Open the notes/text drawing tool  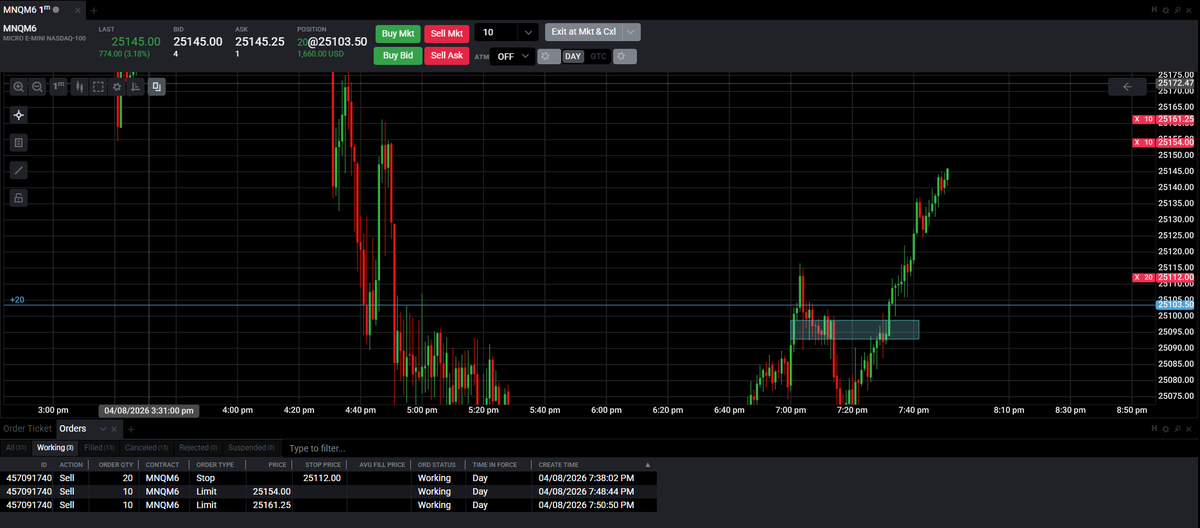coord(19,143)
